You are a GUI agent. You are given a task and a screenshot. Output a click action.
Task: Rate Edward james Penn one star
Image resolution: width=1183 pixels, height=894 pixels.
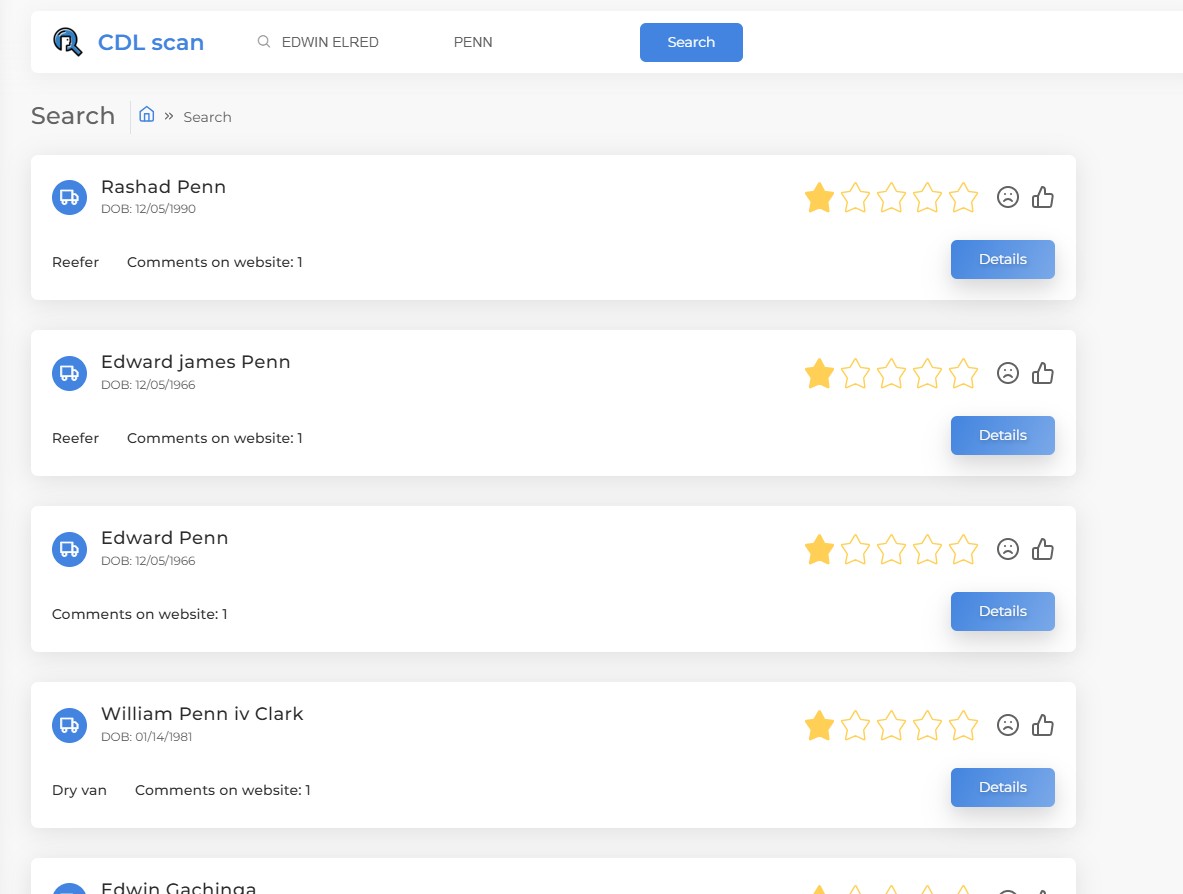click(x=819, y=373)
